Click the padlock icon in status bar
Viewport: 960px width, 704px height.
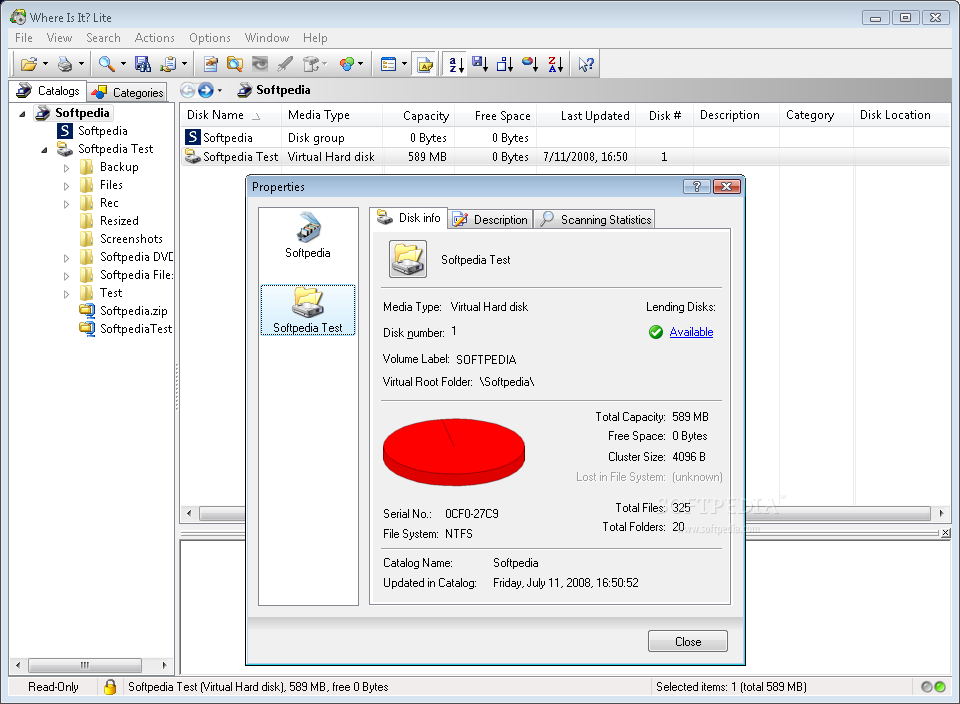click(x=110, y=687)
